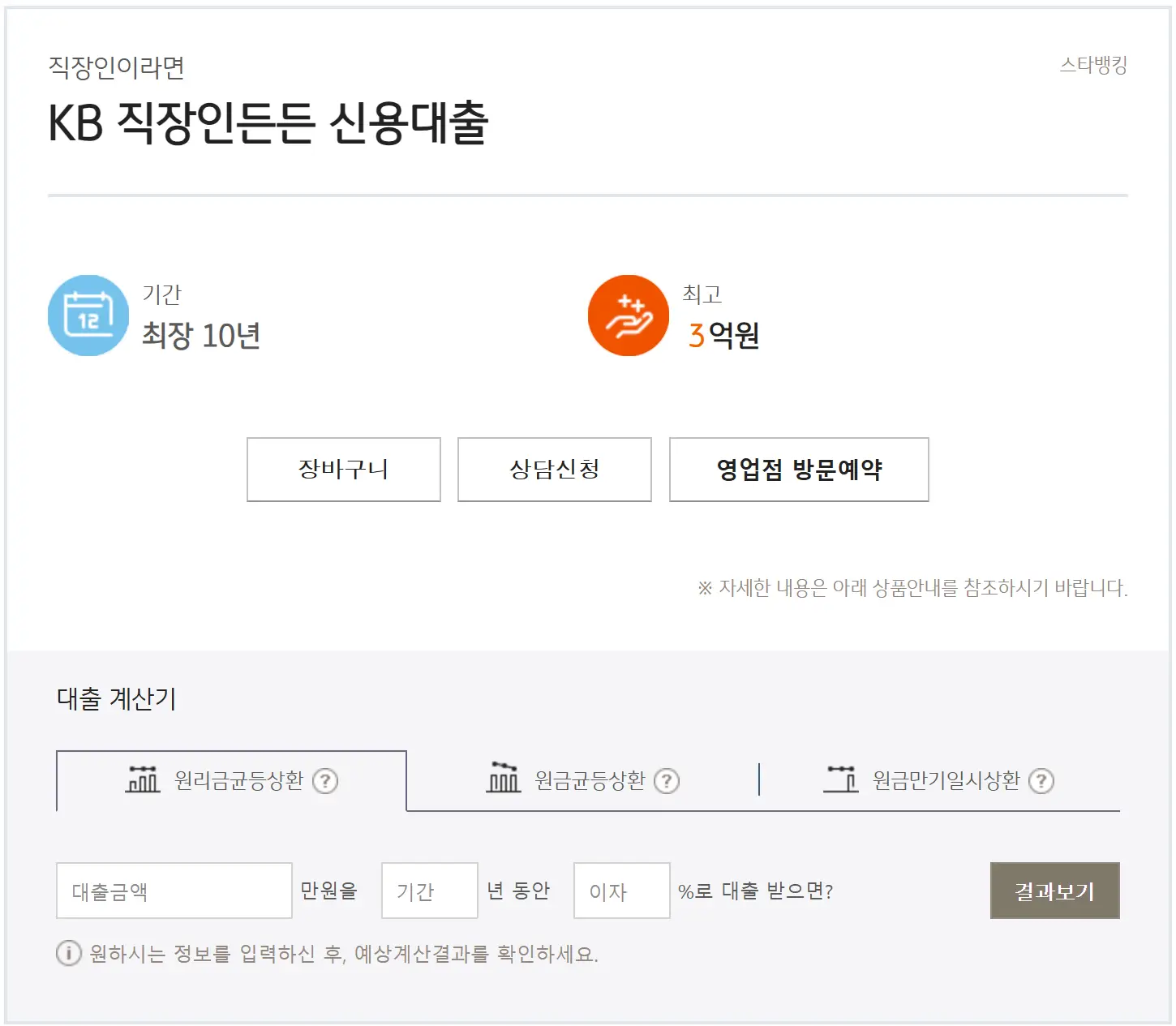The image size is (1176, 1026).
Task: Add loan to 장바구니
Action: 344,470
